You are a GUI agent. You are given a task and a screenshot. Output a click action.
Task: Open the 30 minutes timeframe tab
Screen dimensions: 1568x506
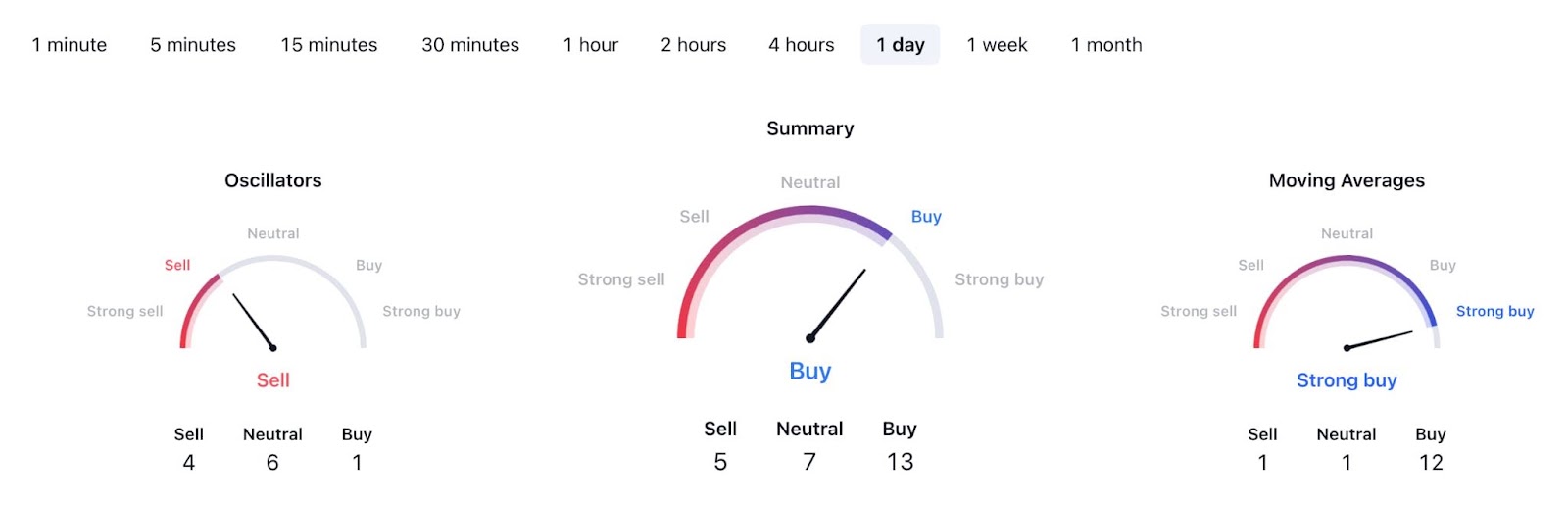coord(470,45)
